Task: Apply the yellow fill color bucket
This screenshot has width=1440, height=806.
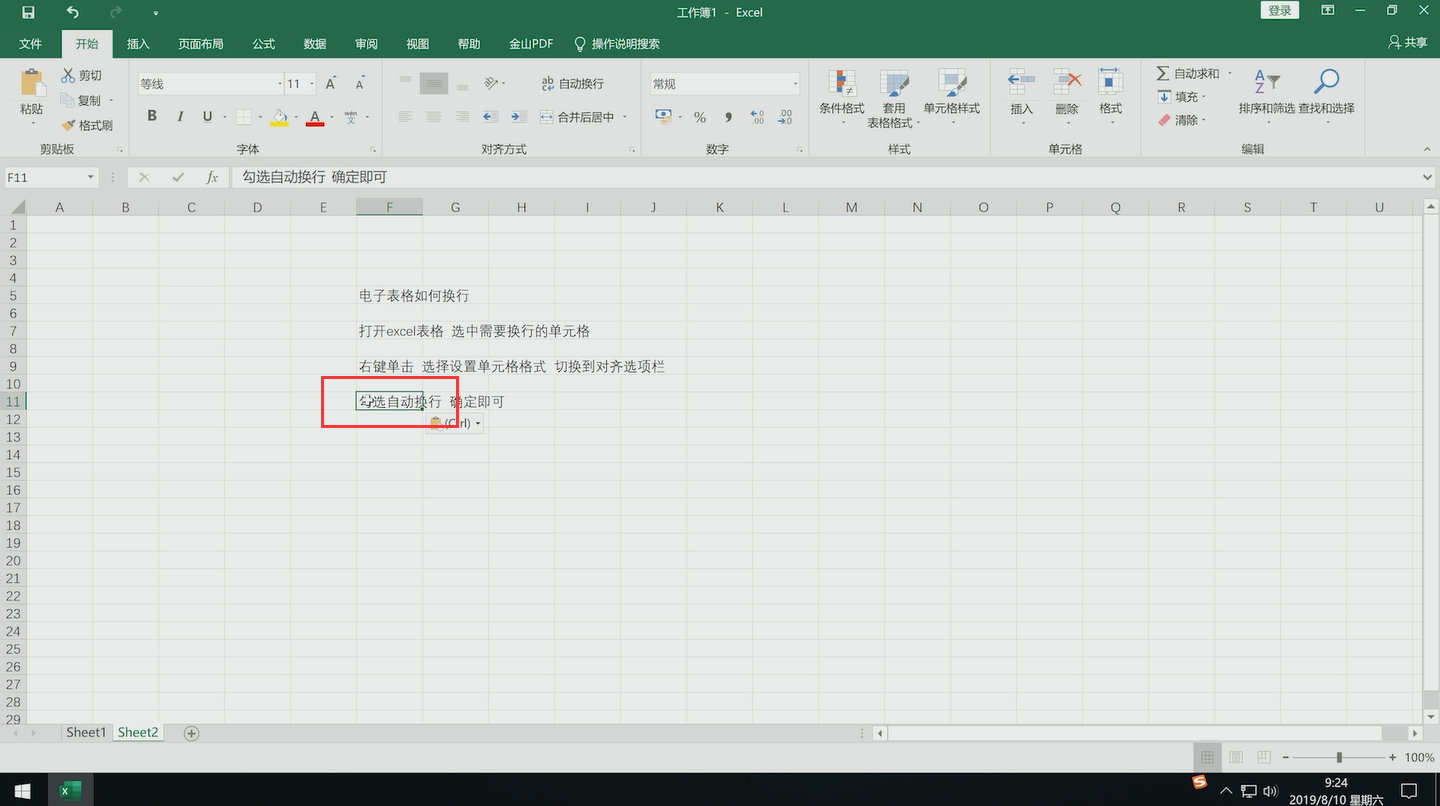Action: coord(279,117)
